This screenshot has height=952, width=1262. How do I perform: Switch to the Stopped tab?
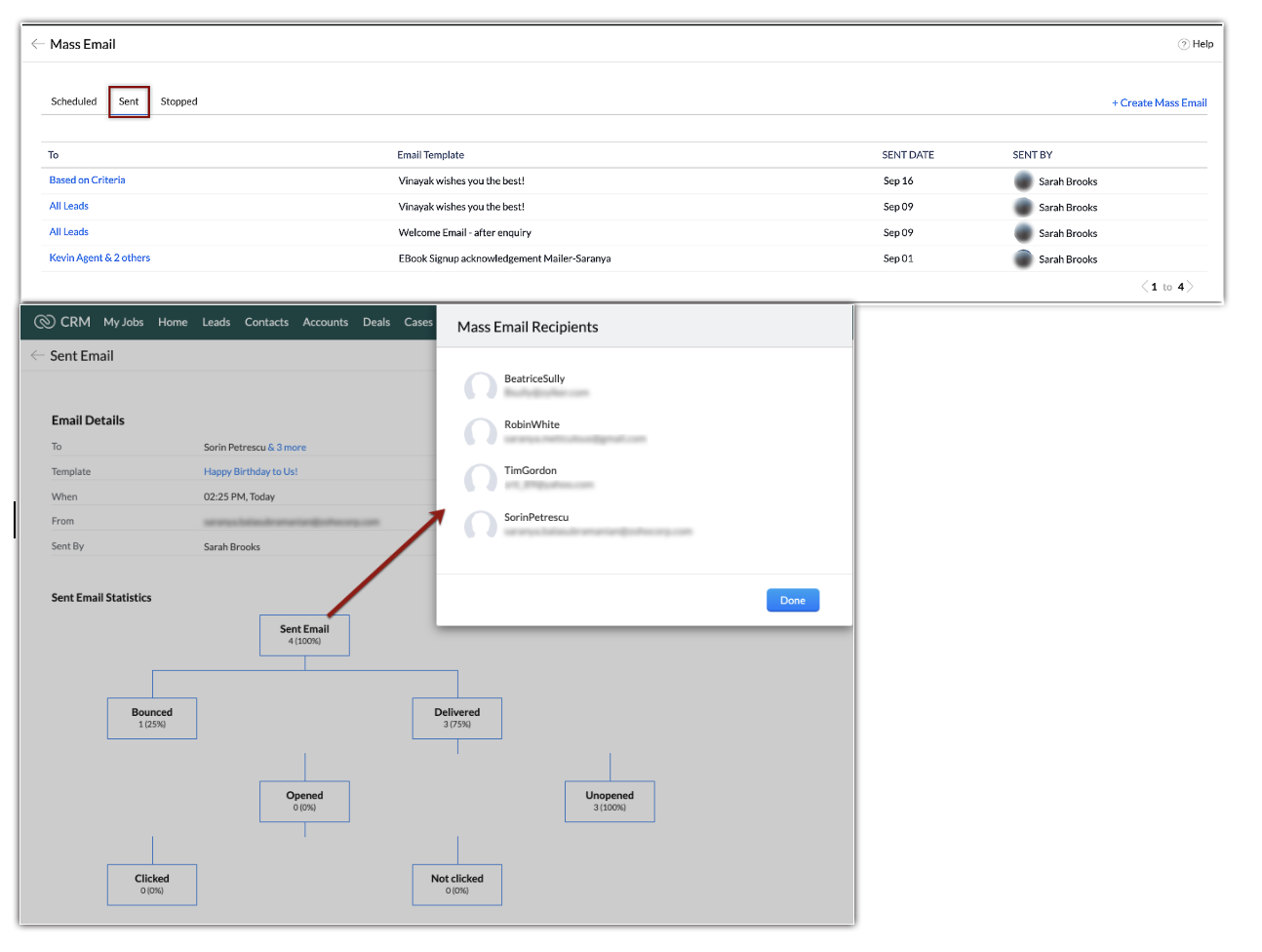click(178, 101)
